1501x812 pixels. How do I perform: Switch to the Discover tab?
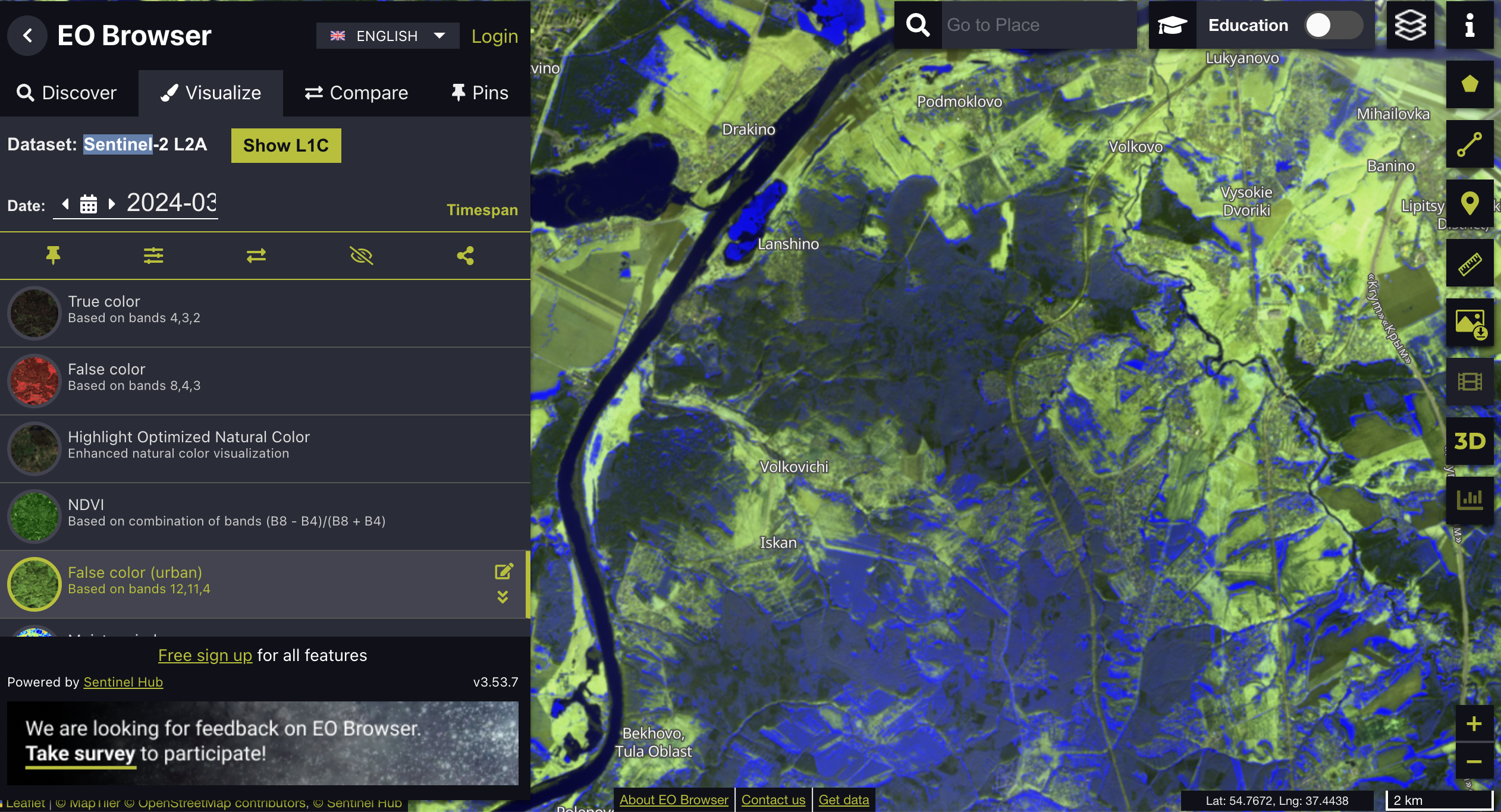click(x=67, y=93)
